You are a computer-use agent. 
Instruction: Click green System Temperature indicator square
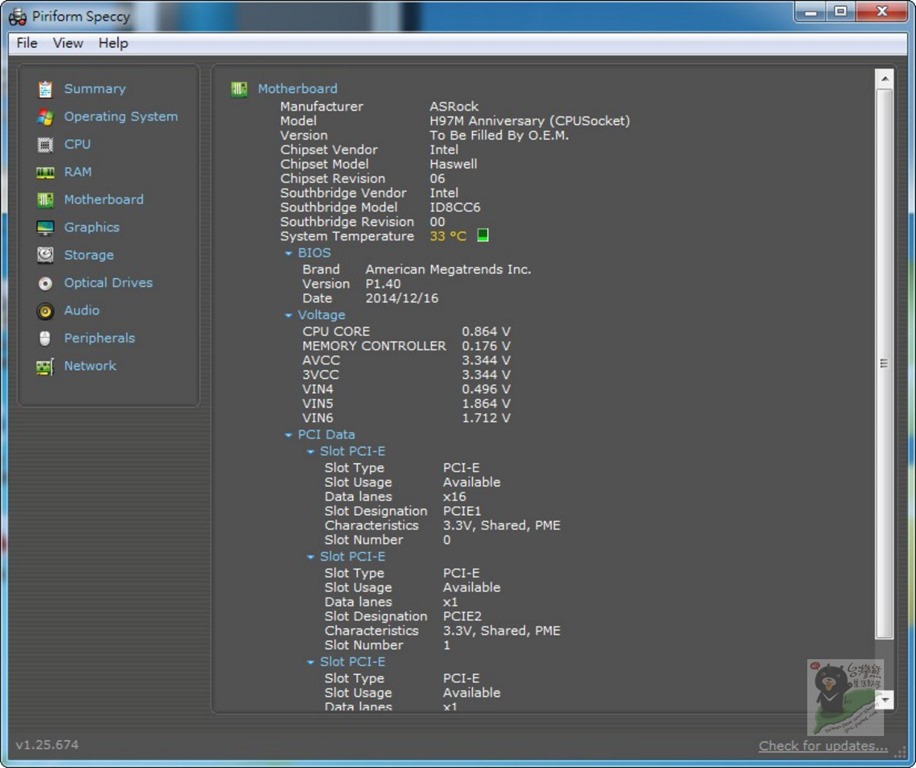[x=483, y=236]
